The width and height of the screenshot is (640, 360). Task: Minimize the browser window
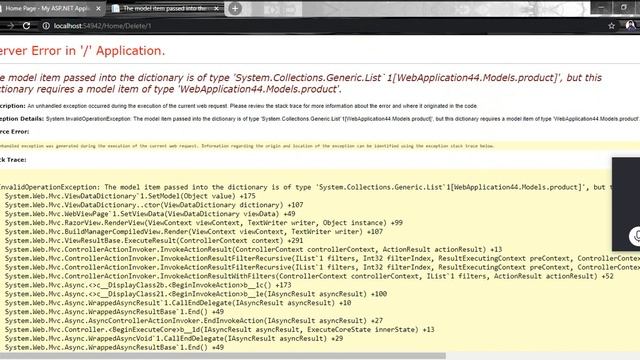[x=601, y=8]
